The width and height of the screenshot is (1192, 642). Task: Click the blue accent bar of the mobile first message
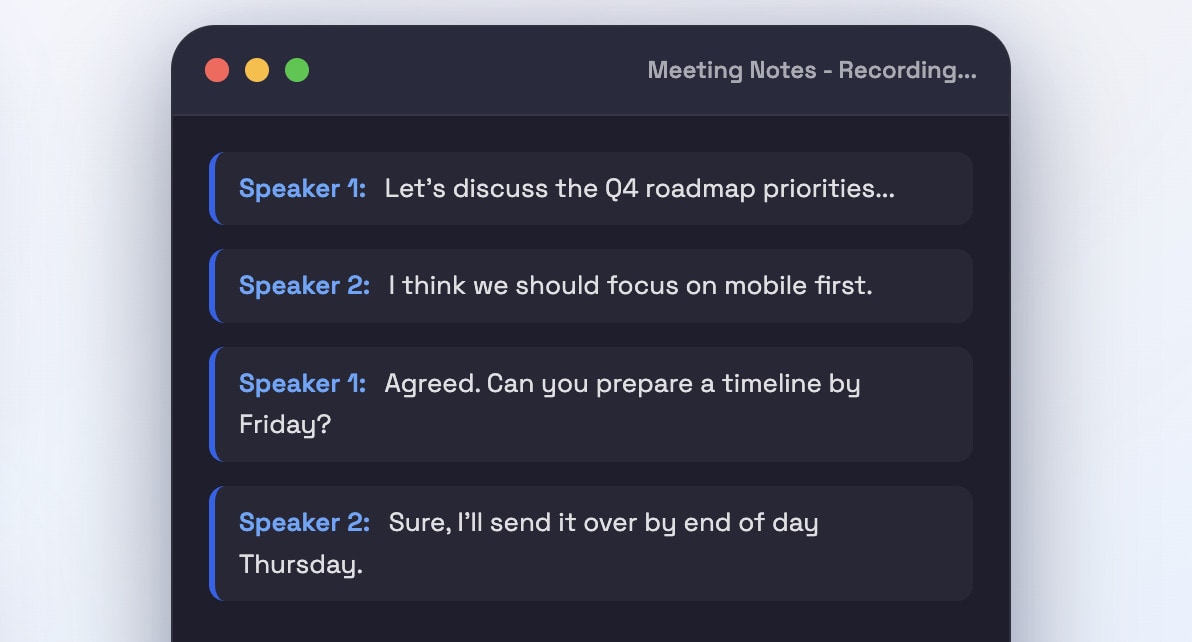(x=214, y=286)
